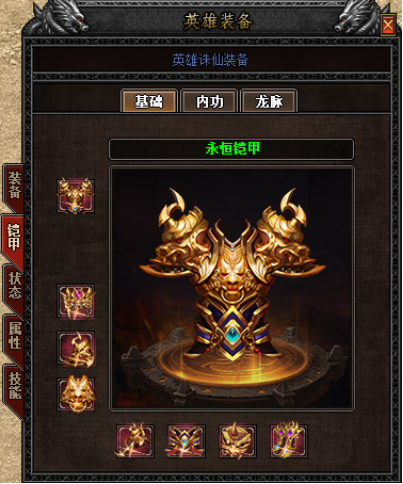
Task: Open the 装备 side tab
Action: point(14,186)
